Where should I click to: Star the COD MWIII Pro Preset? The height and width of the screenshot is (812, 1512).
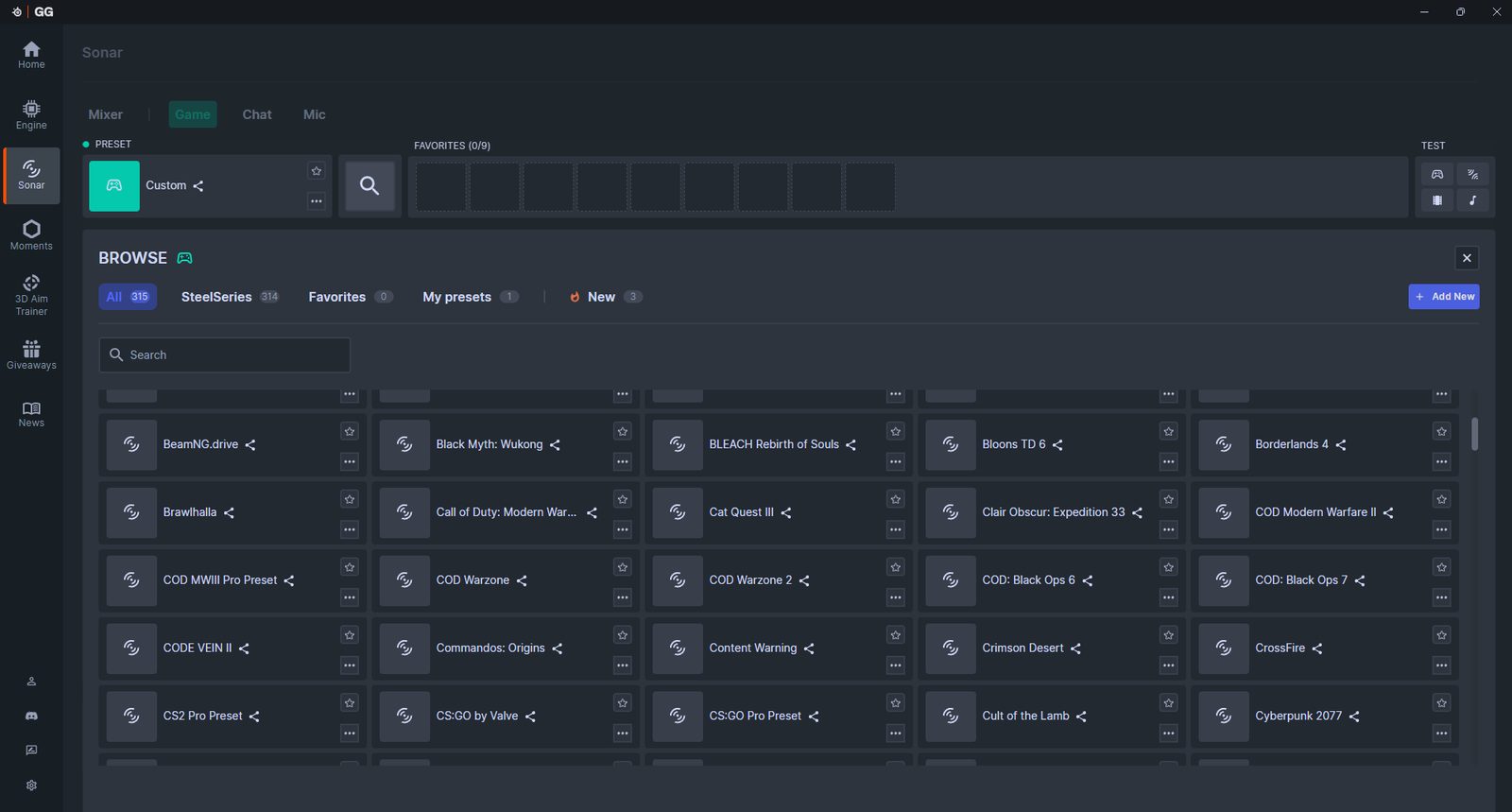350,567
